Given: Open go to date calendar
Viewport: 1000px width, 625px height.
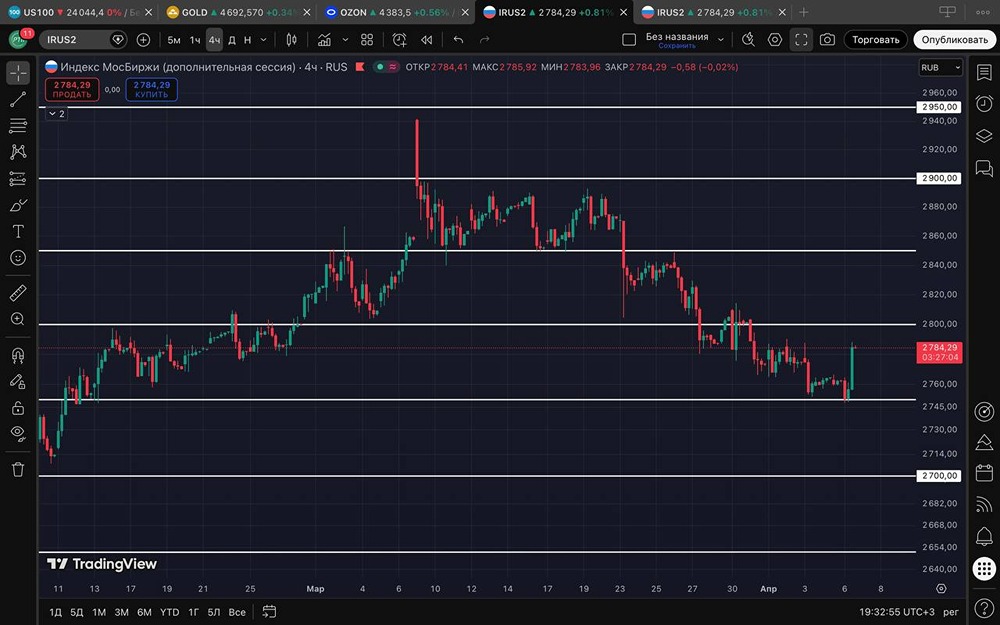Looking at the screenshot, I should click(x=270, y=612).
